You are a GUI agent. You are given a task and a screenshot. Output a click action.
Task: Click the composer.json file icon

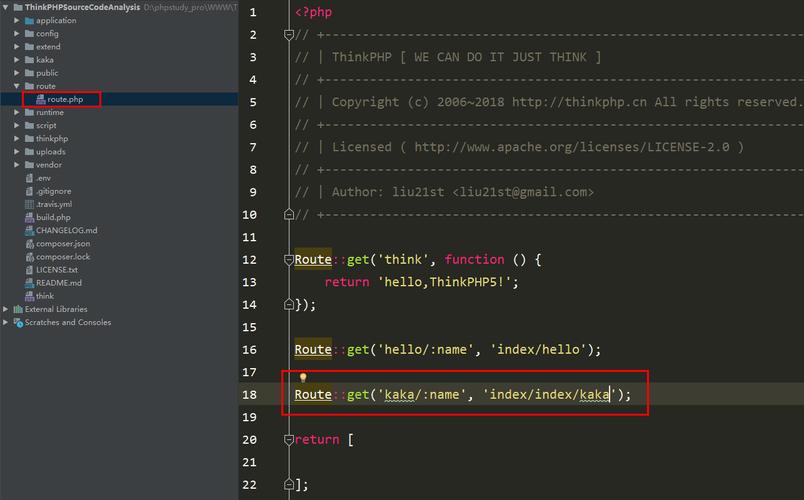[29, 244]
